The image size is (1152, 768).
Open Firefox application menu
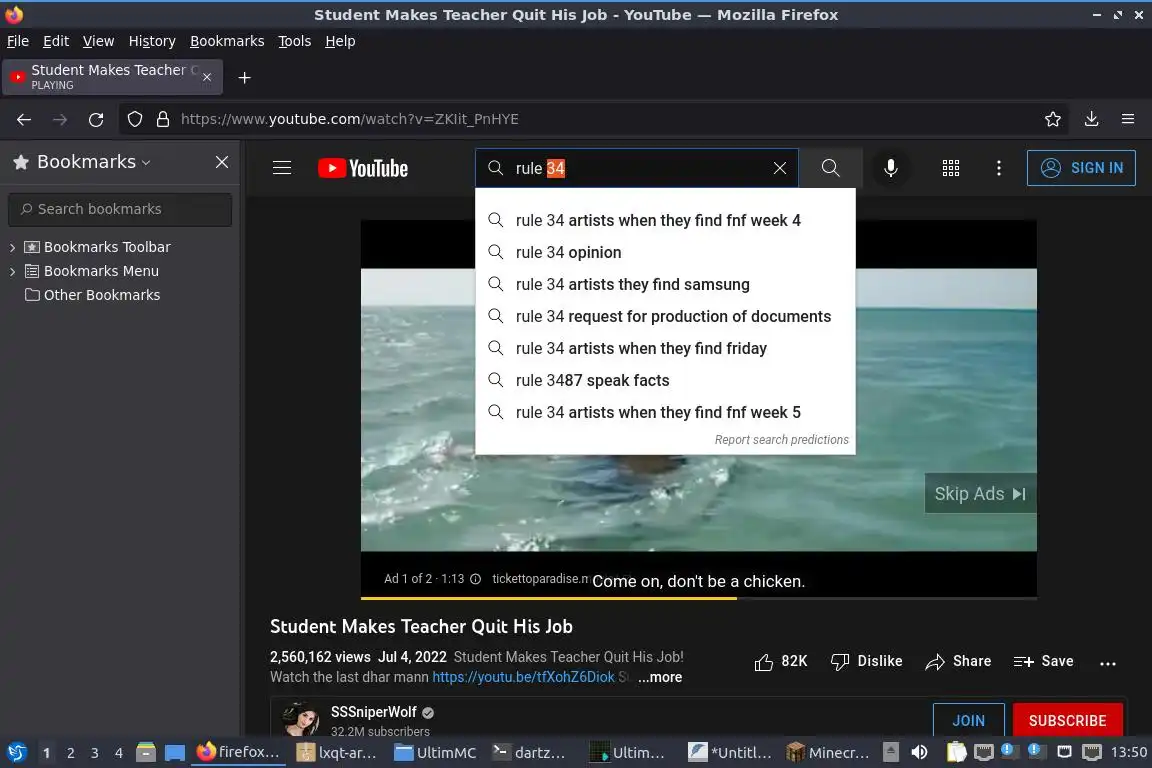point(1128,119)
